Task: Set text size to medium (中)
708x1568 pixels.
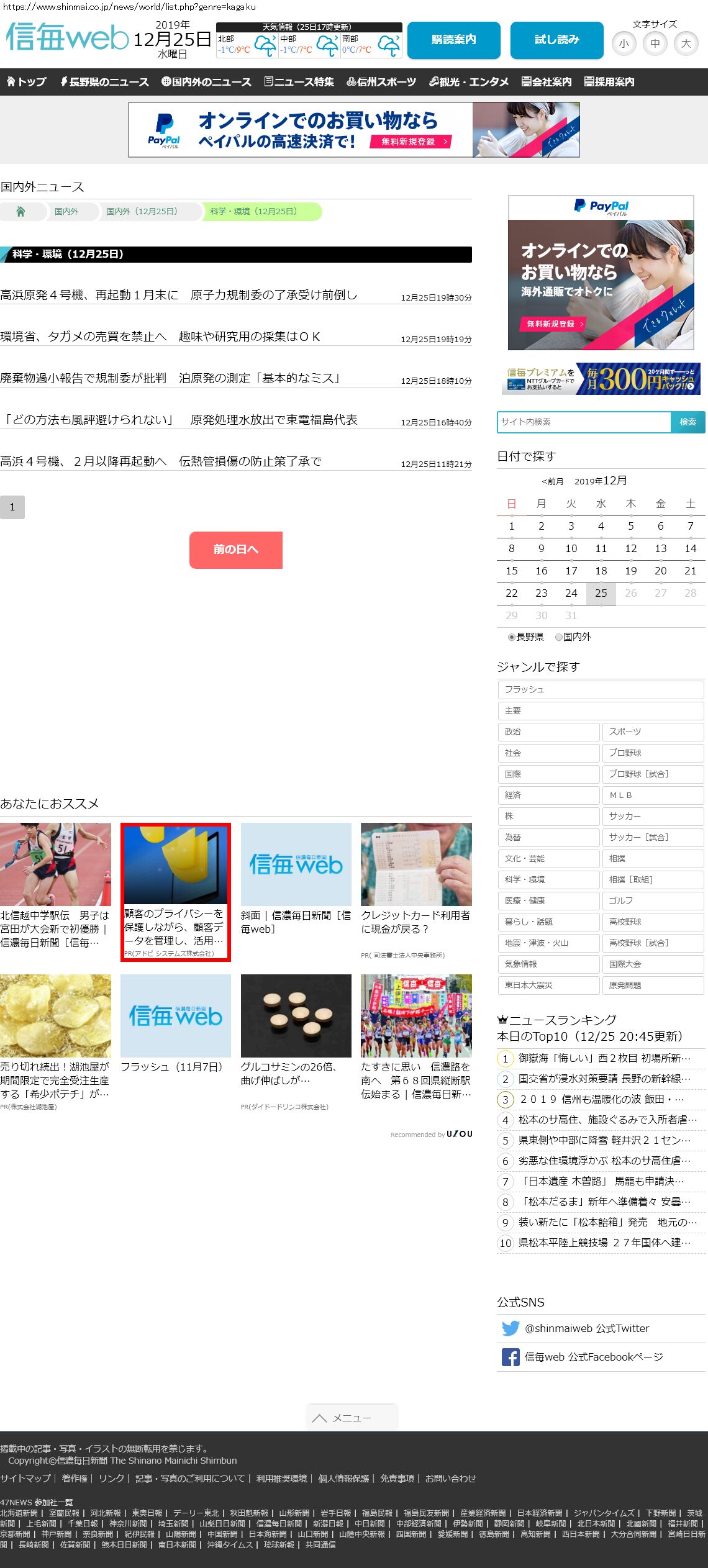Action: pyautogui.click(x=655, y=43)
